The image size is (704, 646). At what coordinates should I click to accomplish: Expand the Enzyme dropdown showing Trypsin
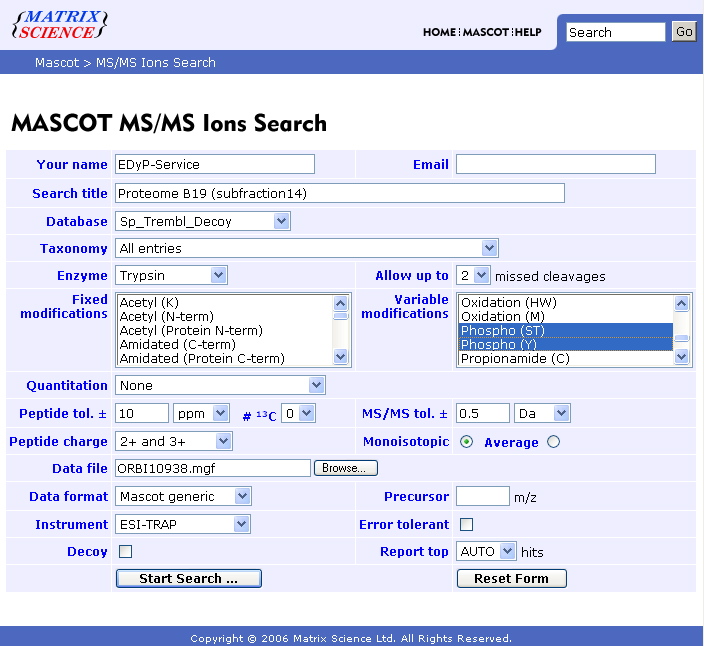[x=171, y=275]
